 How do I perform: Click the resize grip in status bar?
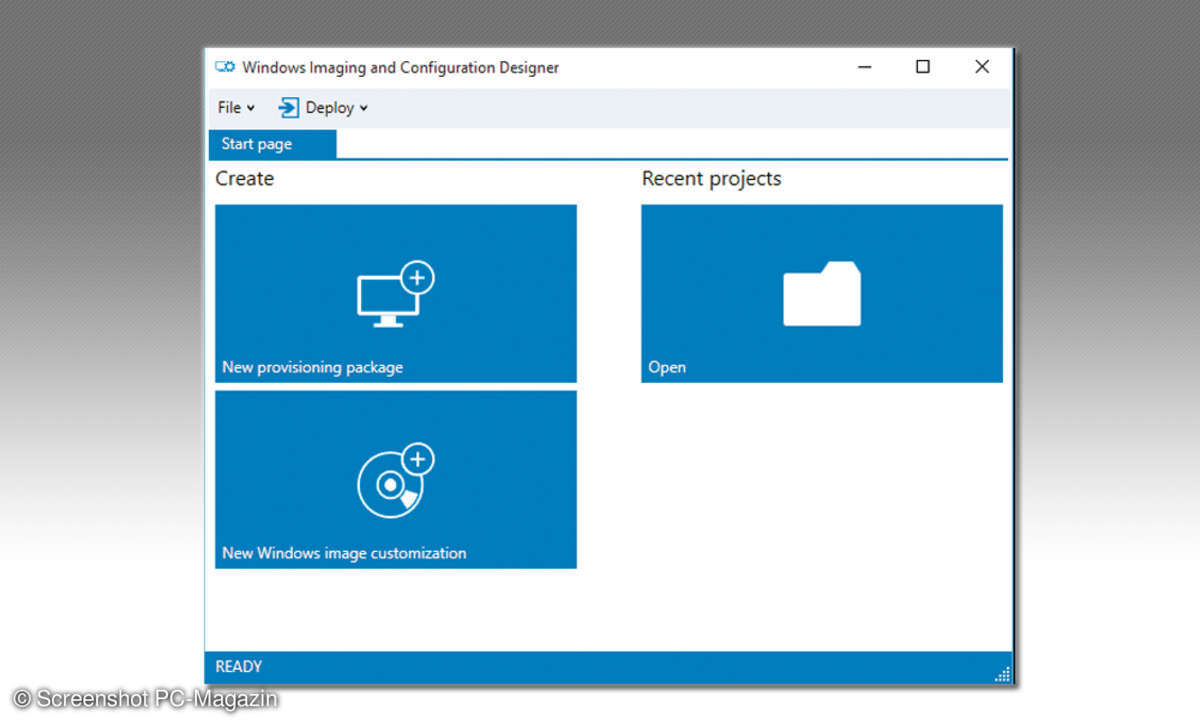click(x=1002, y=675)
